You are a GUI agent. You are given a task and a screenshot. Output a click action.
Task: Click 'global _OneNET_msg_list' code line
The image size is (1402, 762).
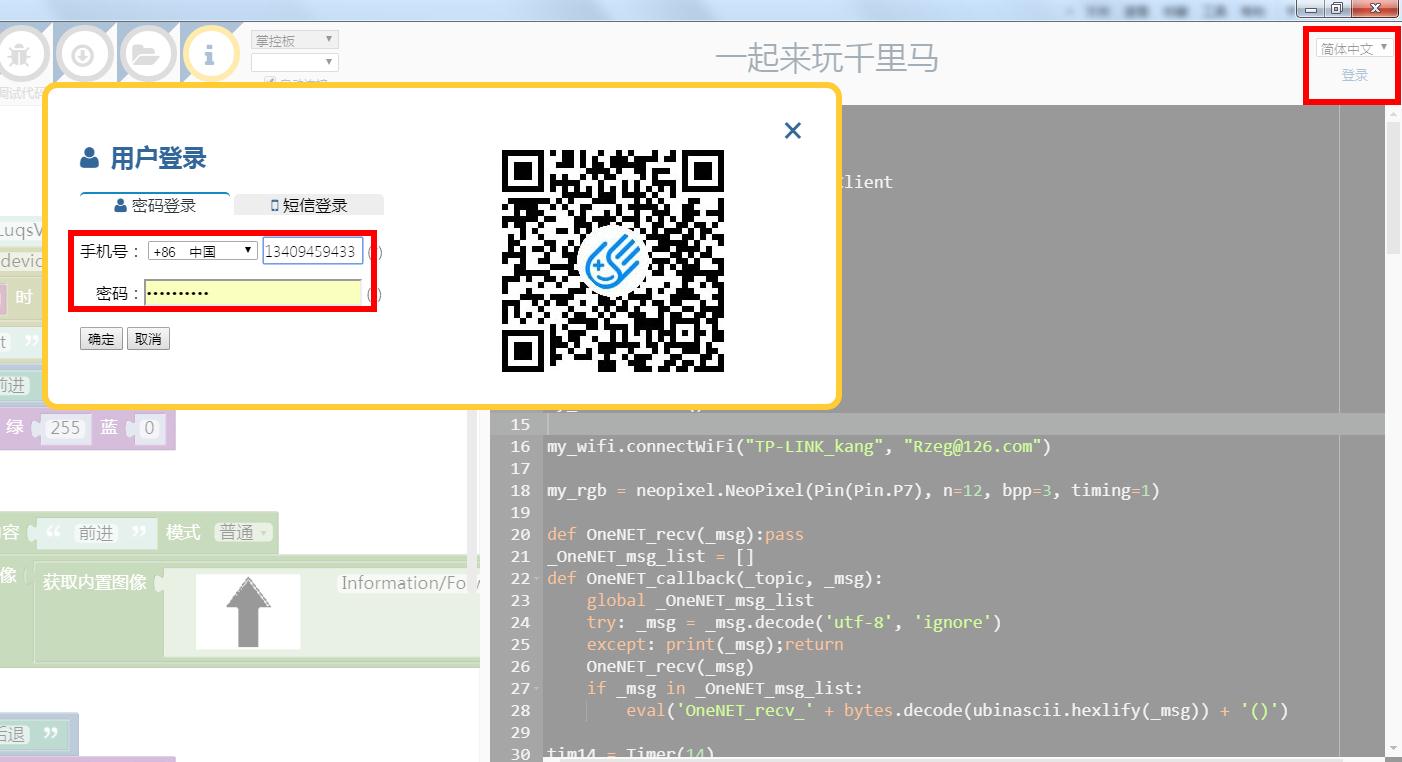(700, 600)
